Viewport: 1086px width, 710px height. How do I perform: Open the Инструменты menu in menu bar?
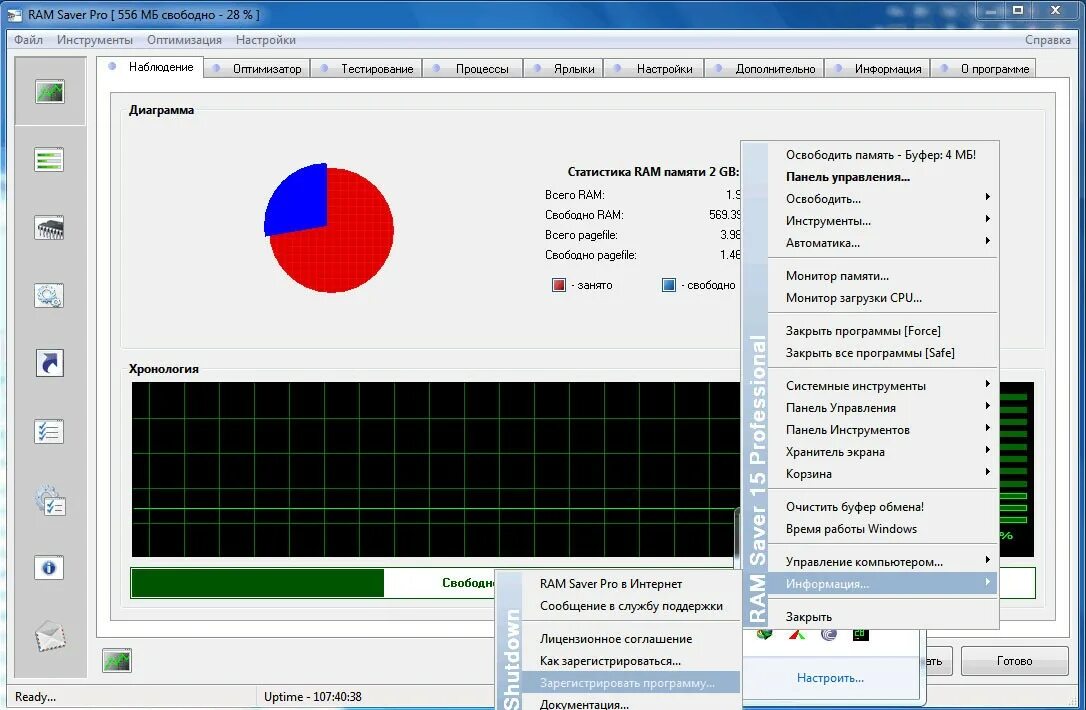pos(95,39)
